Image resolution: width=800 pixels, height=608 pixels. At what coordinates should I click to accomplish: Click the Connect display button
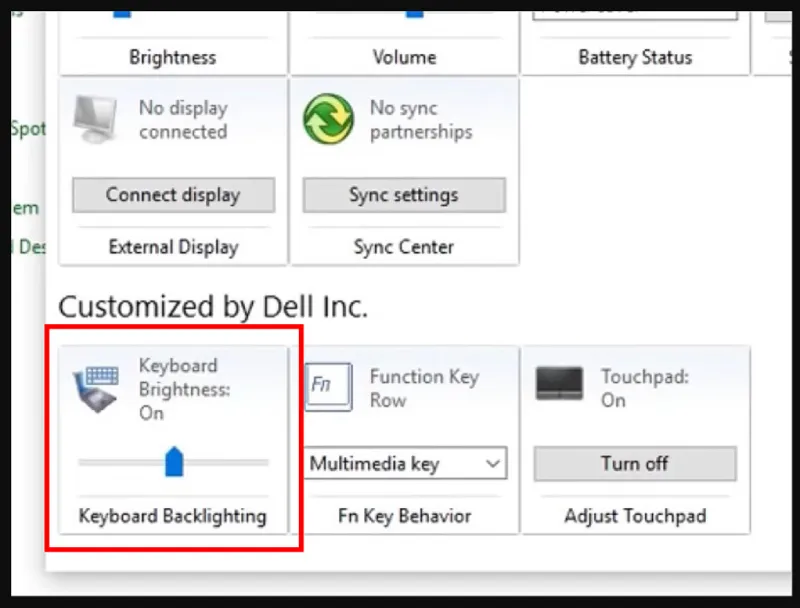173,195
